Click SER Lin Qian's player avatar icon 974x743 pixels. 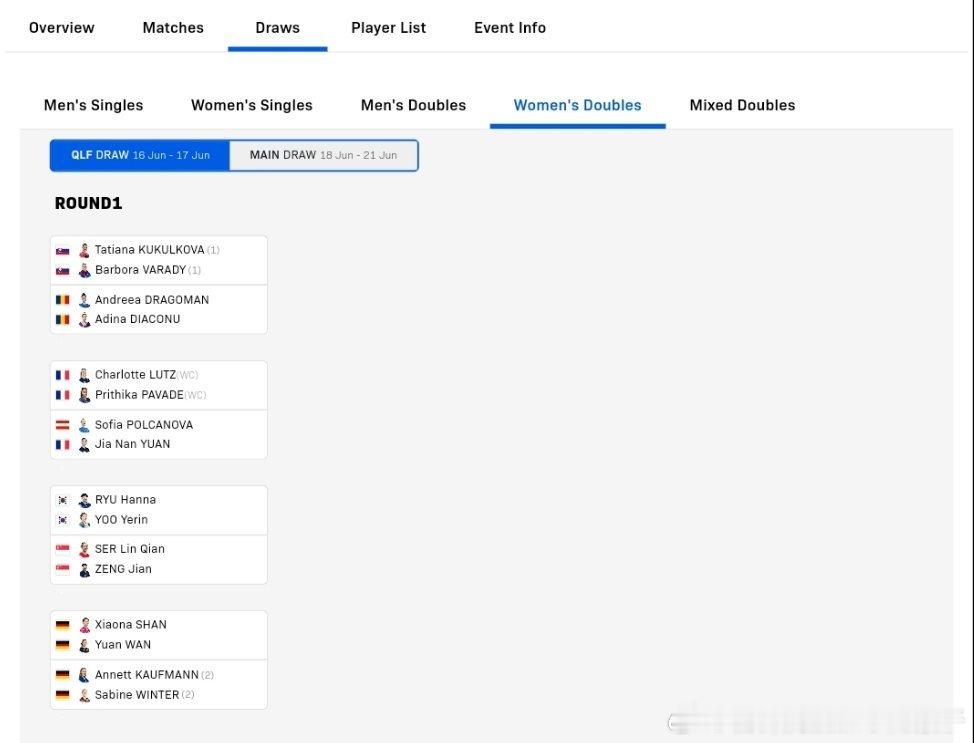point(84,549)
